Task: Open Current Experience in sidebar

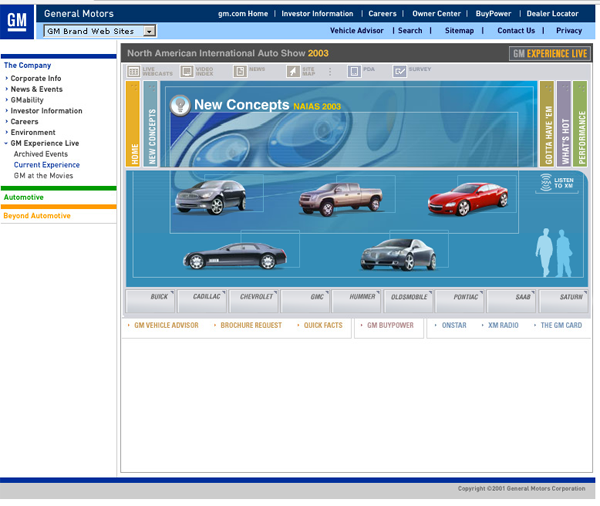Action: pyautogui.click(x=47, y=165)
